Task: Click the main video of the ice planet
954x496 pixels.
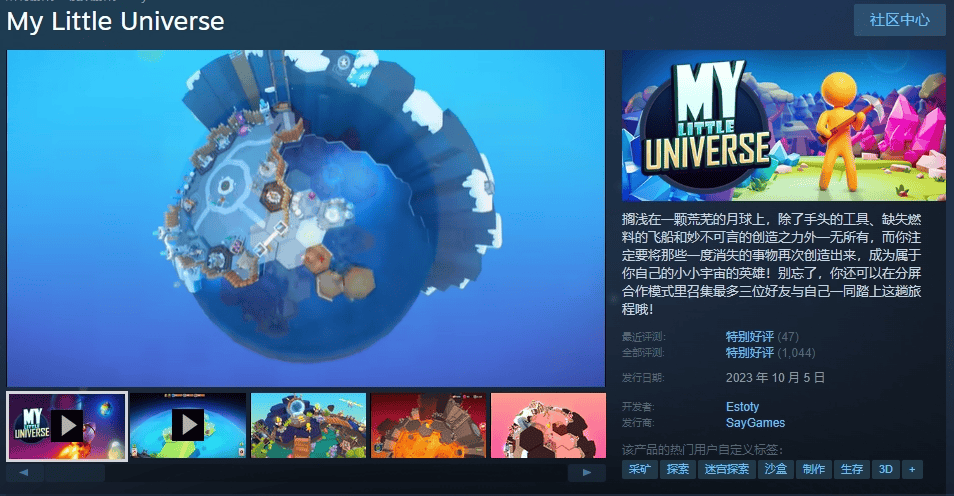Action: (x=306, y=218)
